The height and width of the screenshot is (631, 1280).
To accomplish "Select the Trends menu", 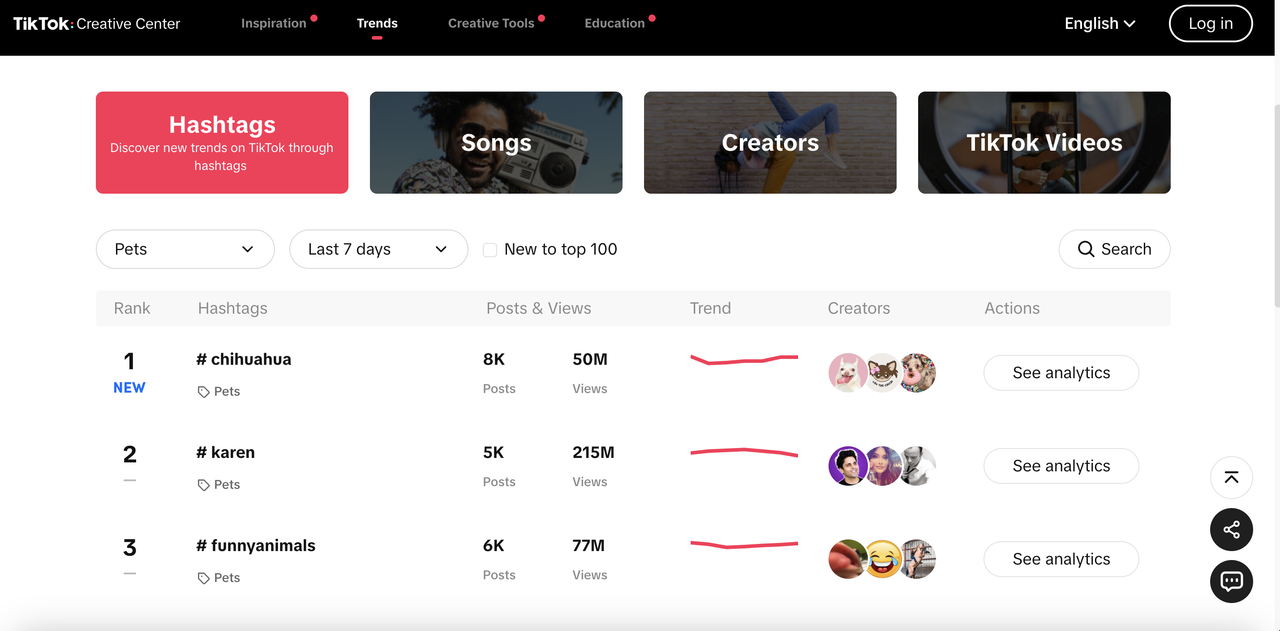I will coord(377,23).
